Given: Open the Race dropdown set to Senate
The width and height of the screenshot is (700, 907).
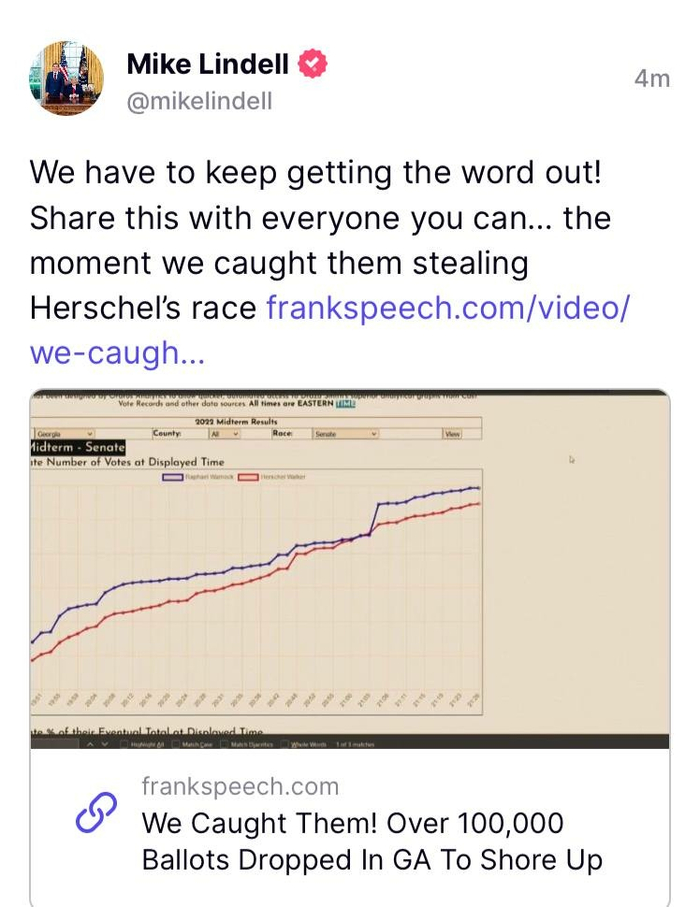Looking at the screenshot, I should [x=345, y=434].
